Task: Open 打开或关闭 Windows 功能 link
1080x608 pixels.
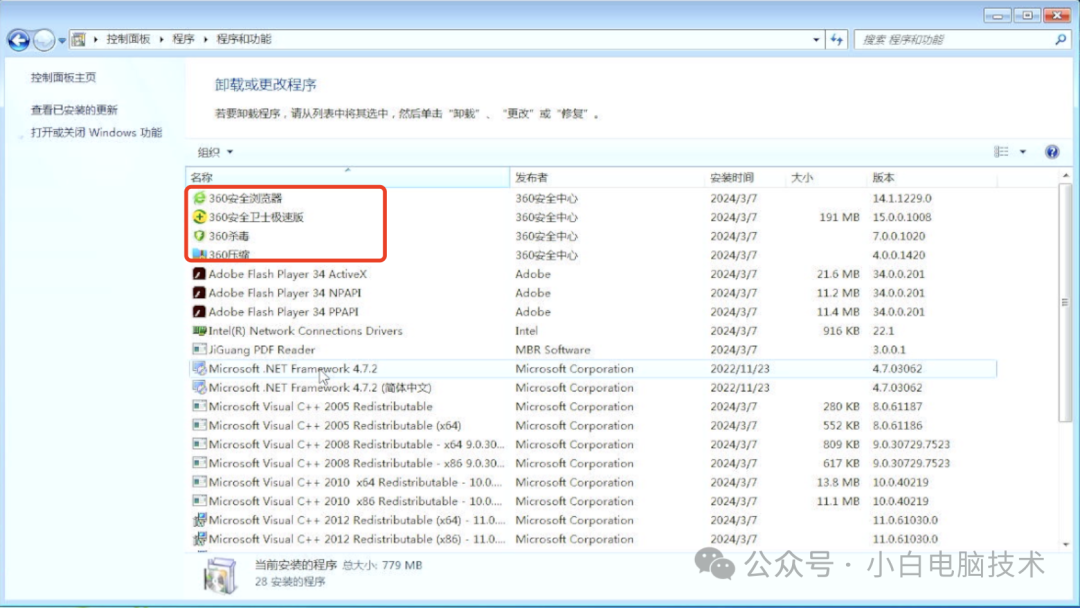Action: (x=96, y=133)
